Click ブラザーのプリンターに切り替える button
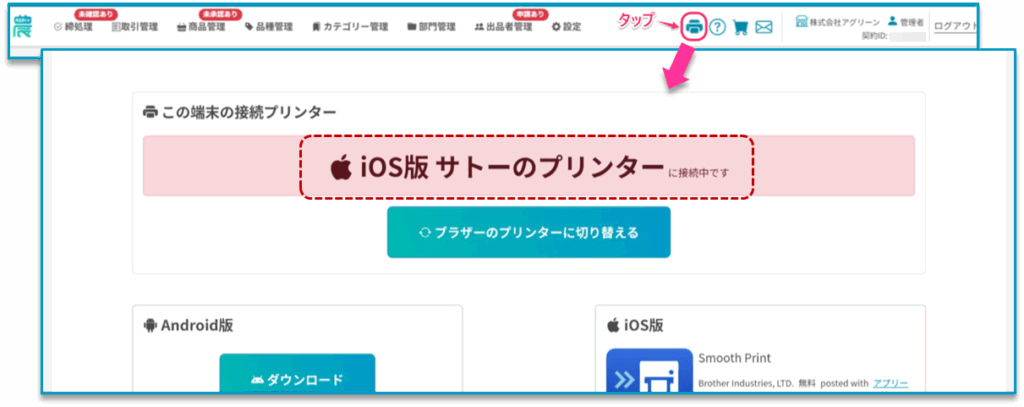This screenshot has height=407, width=1024. 529,233
